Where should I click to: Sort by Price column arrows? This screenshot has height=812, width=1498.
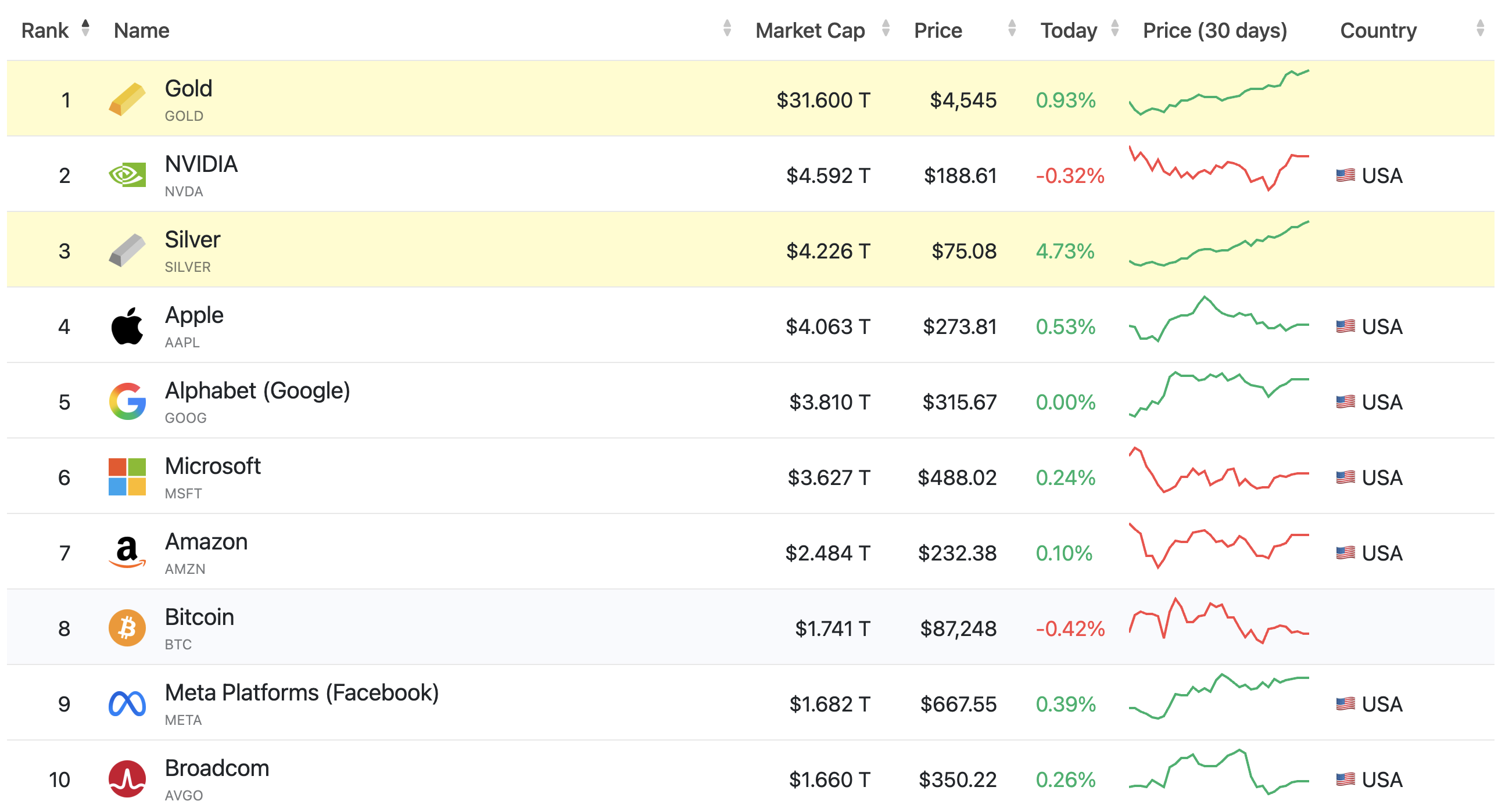[1012, 28]
